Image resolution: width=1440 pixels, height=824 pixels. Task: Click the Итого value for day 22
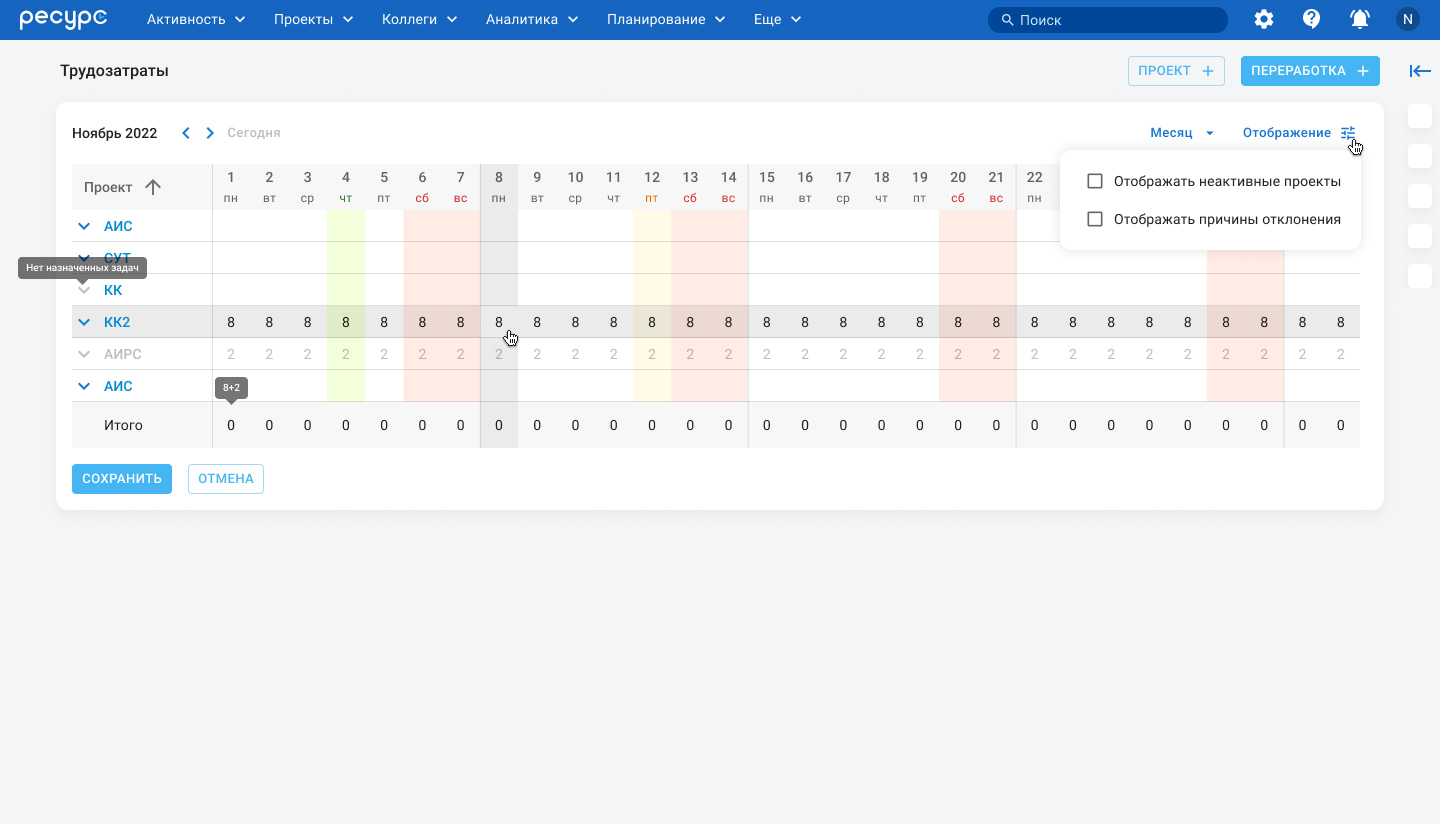tap(1035, 425)
